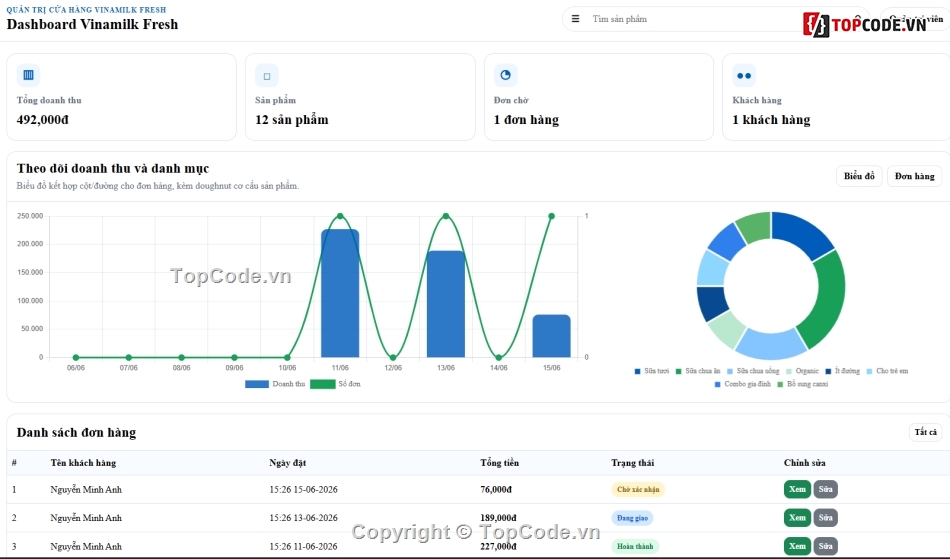The height and width of the screenshot is (559, 950).
Task: Click the large green doughnut segment
Action: pyautogui.click(x=827, y=300)
